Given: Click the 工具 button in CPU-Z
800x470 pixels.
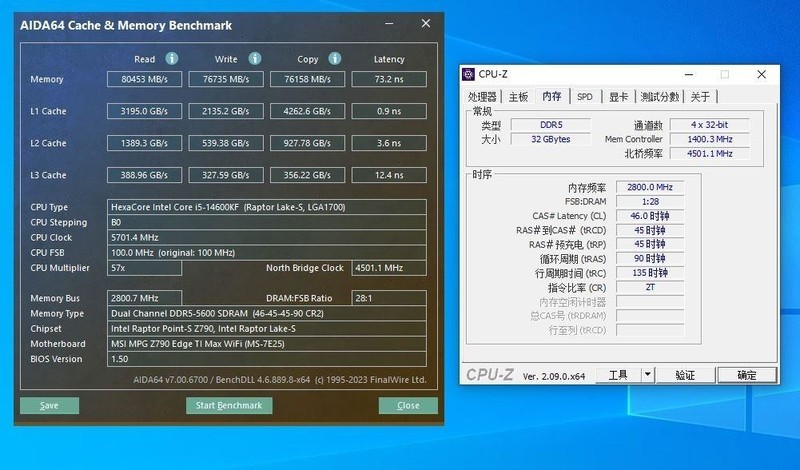Looking at the screenshot, I should click(x=618, y=375).
